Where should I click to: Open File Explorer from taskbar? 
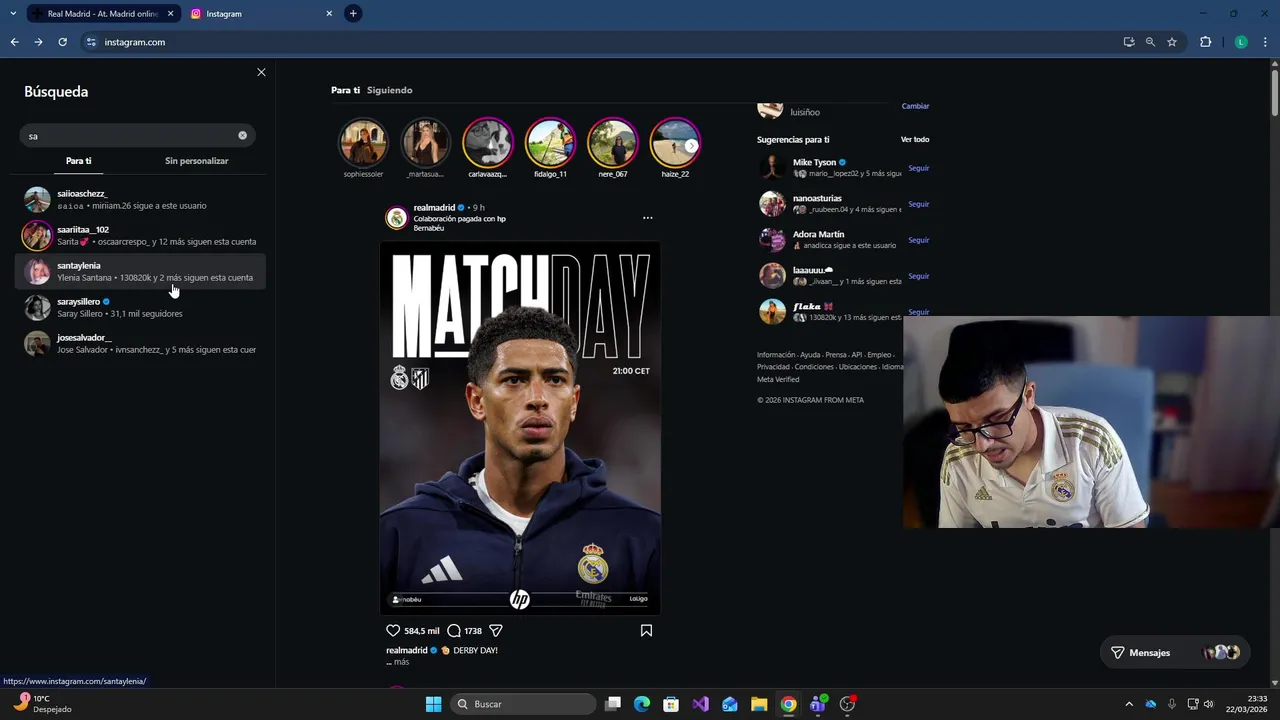759,704
